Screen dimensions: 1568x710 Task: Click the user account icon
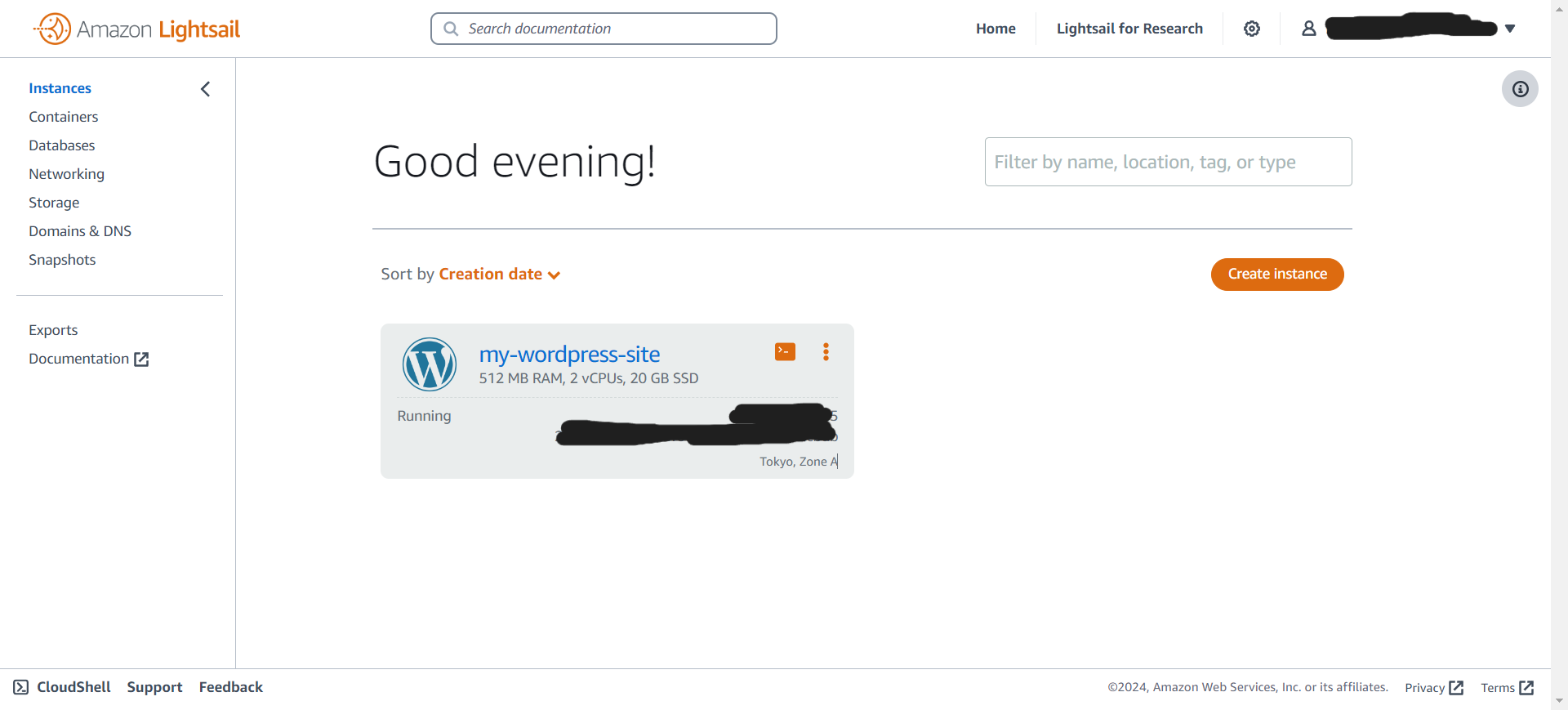[x=1309, y=29]
